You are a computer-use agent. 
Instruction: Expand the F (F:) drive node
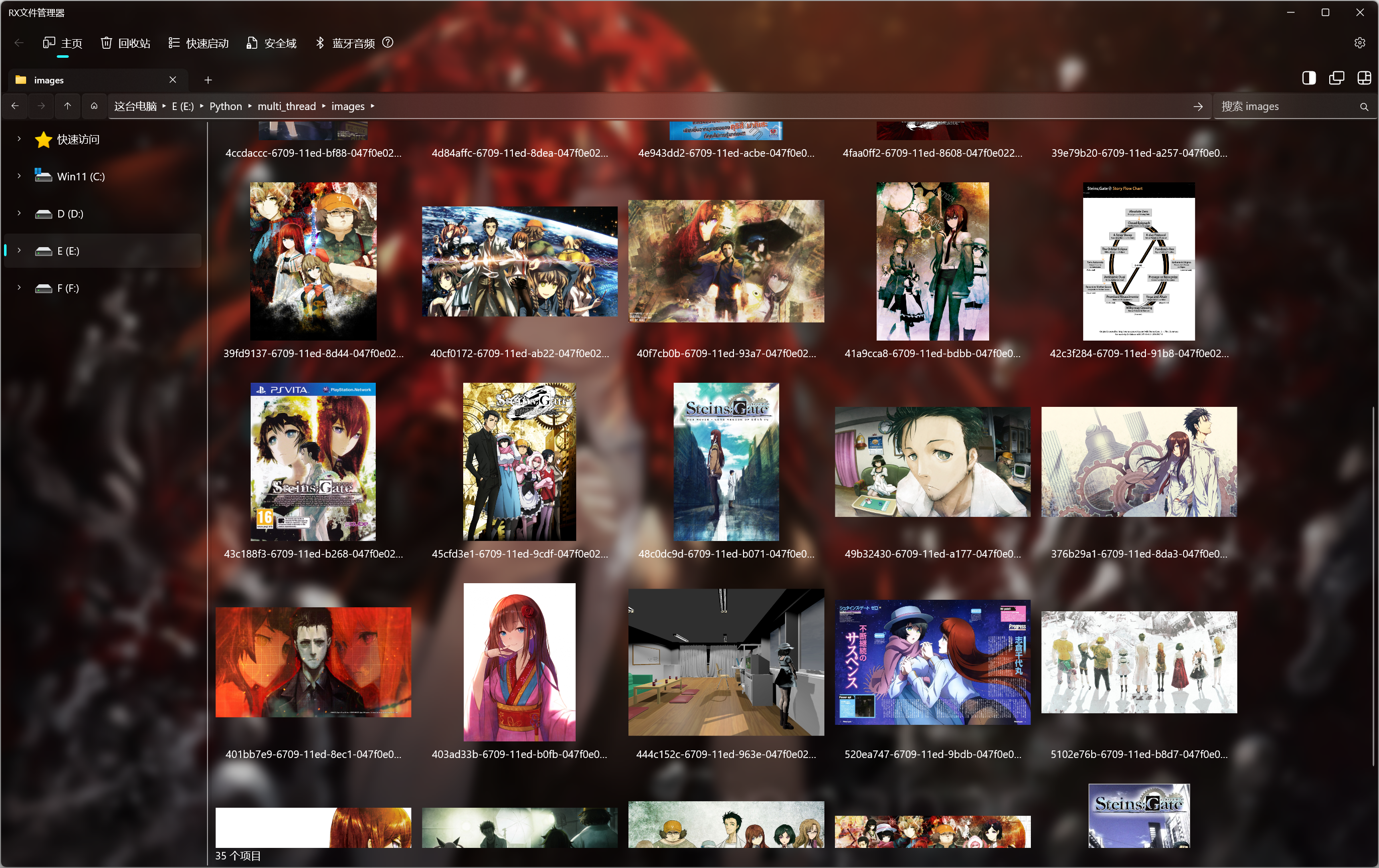click(x=19, y=287)
